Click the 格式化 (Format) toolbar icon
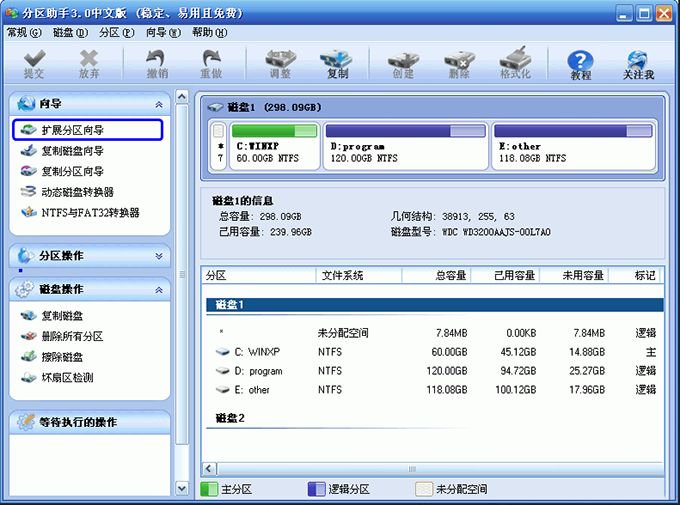This screenshot has width=680, height=505. (x=515, y=64)
